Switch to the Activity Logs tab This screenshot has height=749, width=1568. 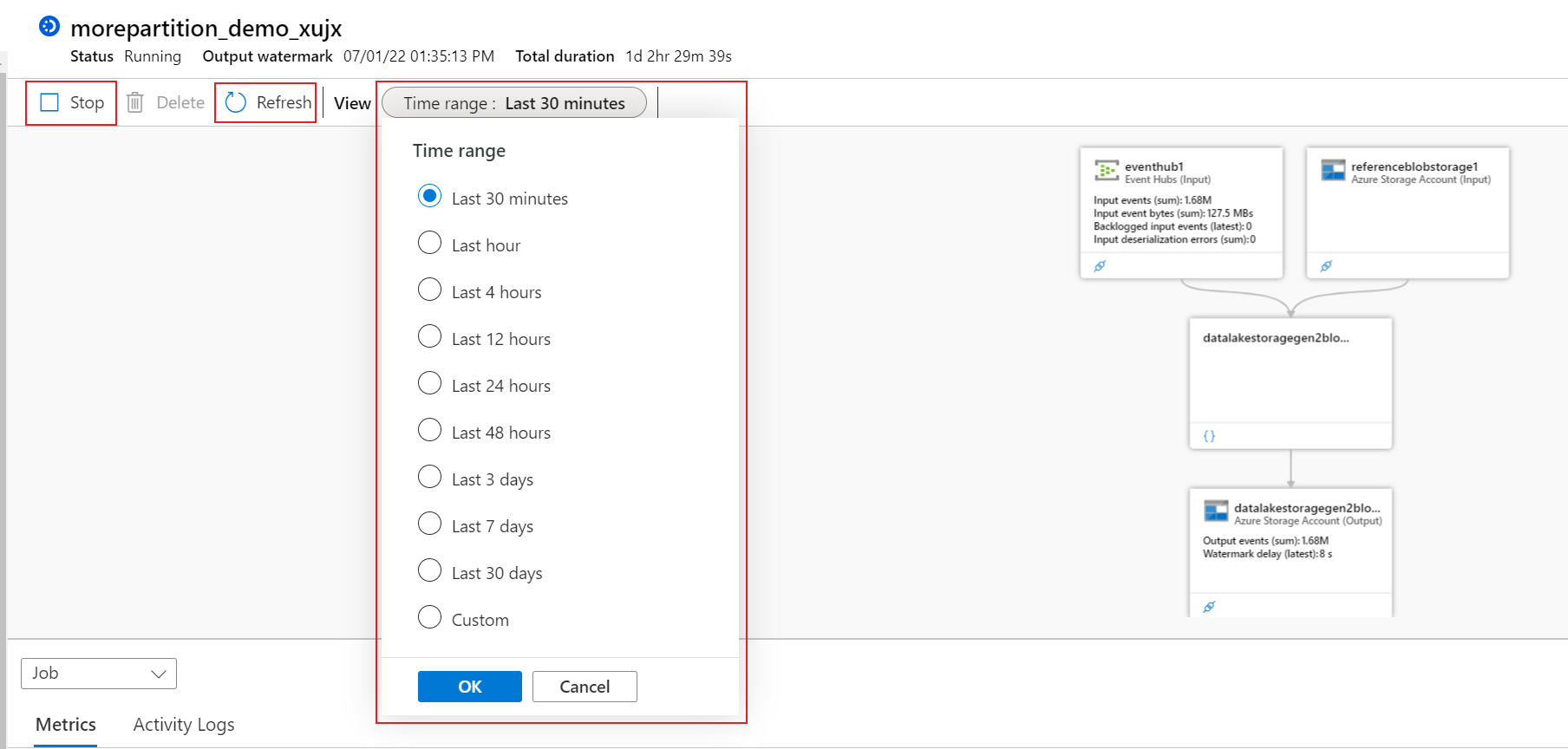(184, 725)
